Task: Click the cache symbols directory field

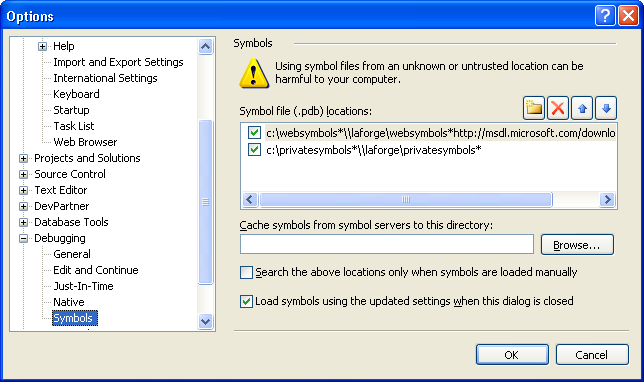Action: tap(386, 245)
